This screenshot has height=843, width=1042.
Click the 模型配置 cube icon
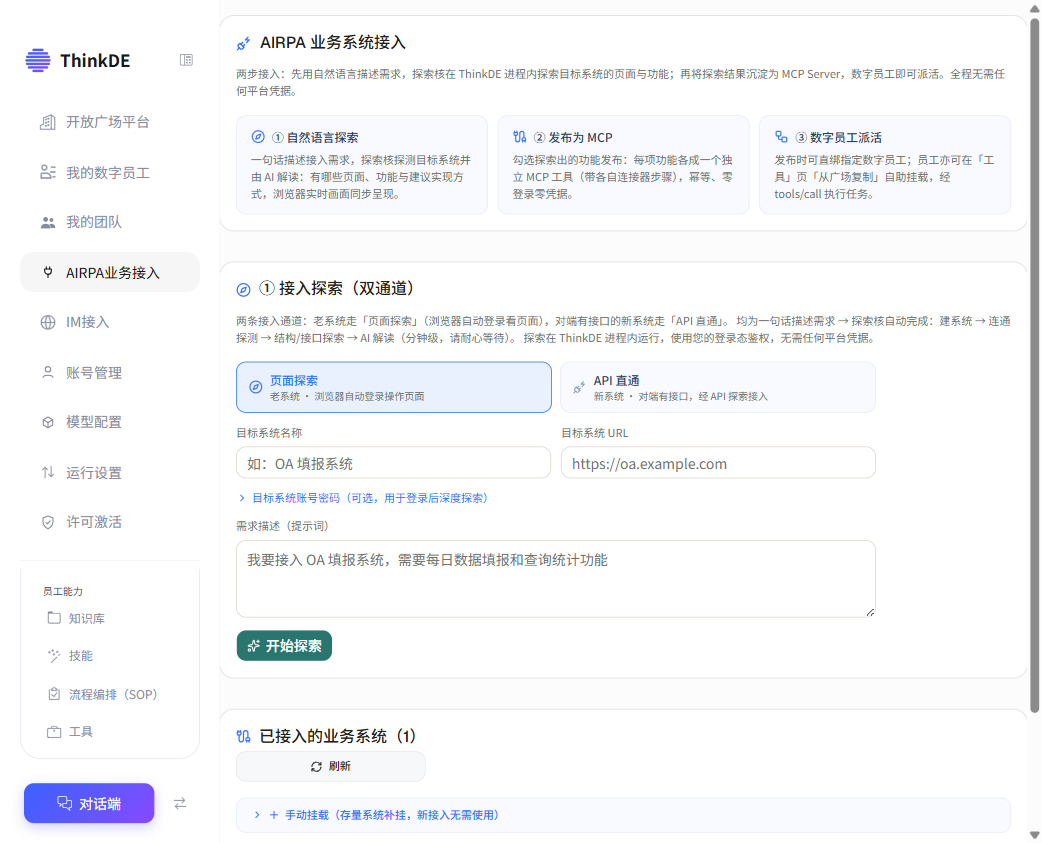[48, 422]
